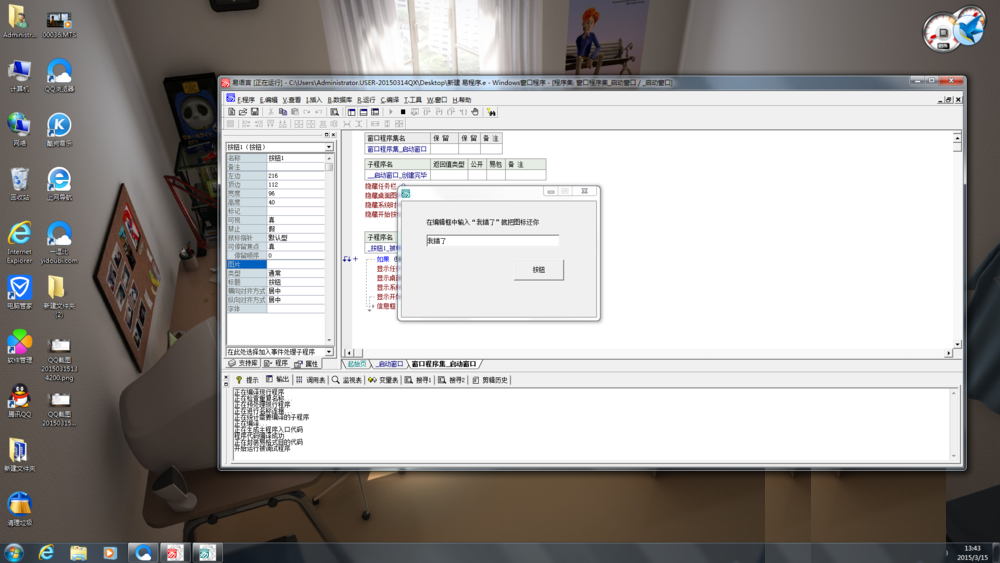Select the 酷狗音乐 desktop icon
Image resolution: width=1000 pixels, height=563 pixels.
[x=59, y=130]
